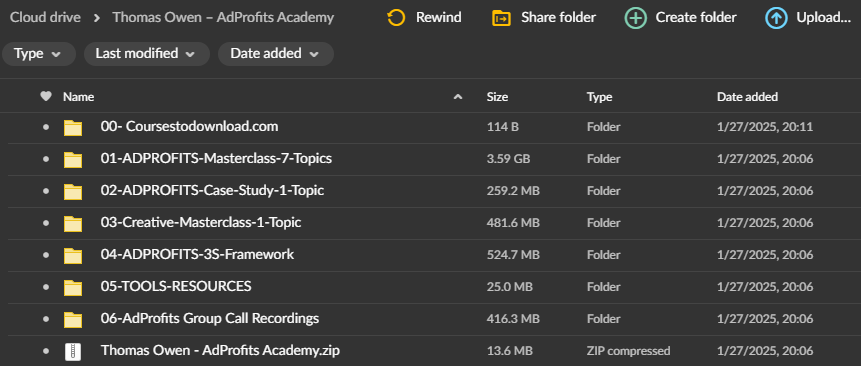The width and height of the screenshot is (861, 366).
Task: Click Thomas Owen – AdProfits Academy breadcrumb
Action: pos(223,18)
